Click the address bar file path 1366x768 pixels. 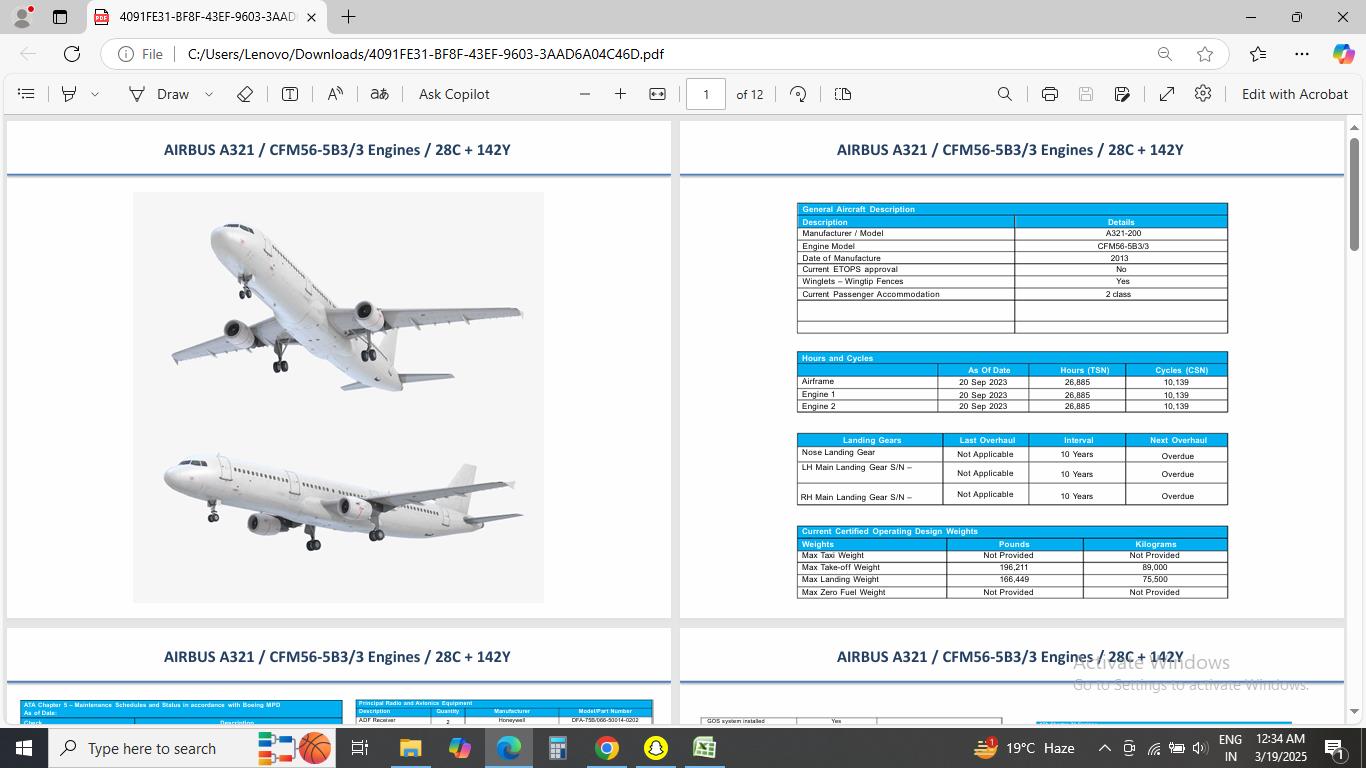click(425, 54)
